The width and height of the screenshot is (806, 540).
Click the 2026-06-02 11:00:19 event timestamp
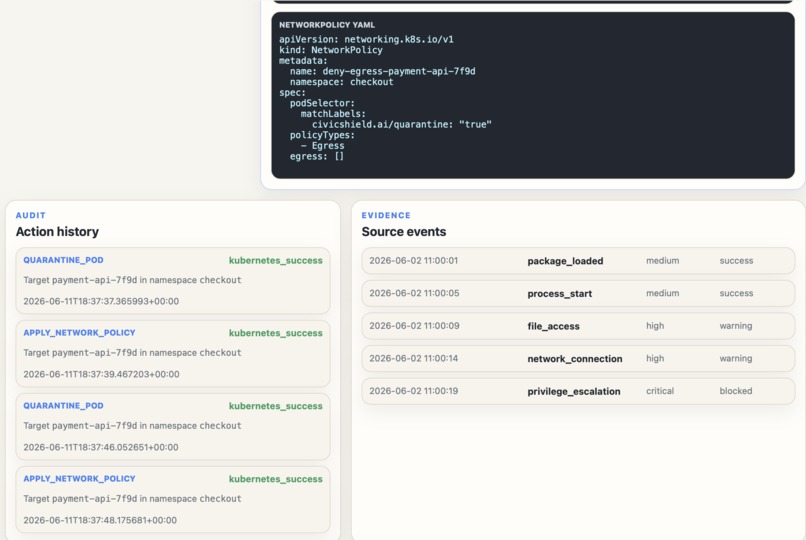tap(414, 391)
